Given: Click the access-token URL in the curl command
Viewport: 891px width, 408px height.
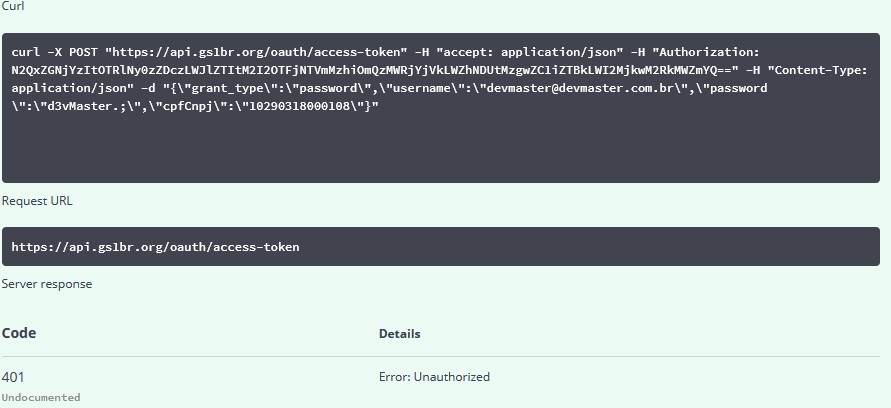Looking at the screenshot, I should pos(256,51).
